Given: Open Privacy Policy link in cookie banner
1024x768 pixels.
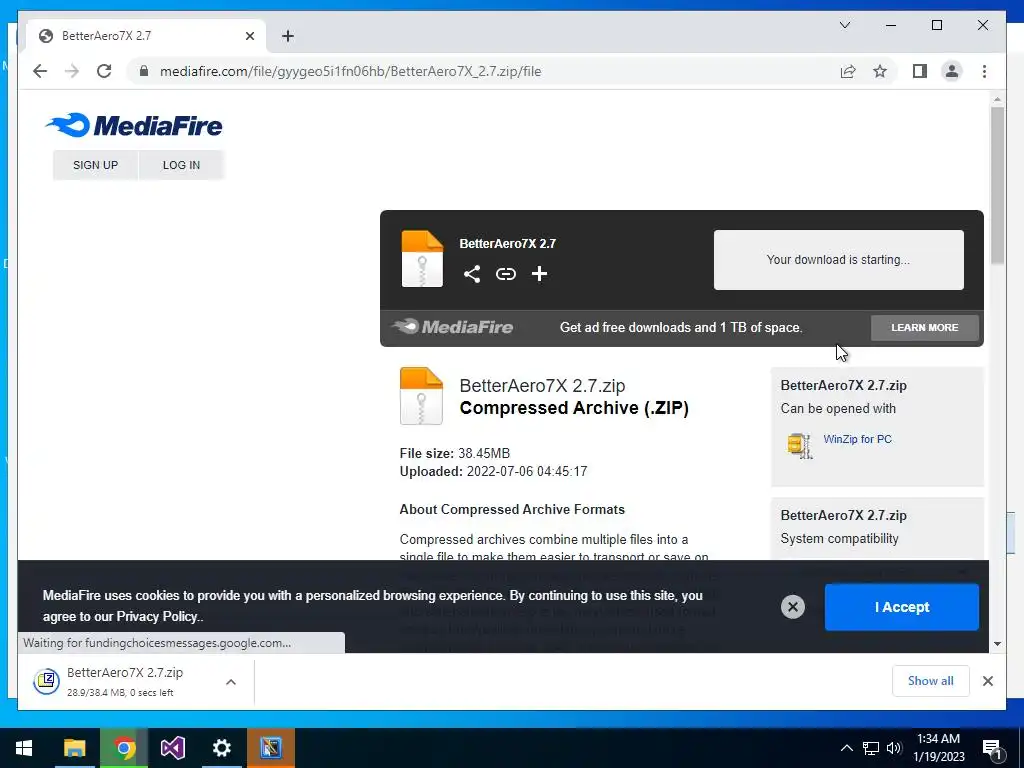Looking at the screenshot, I should click(x=157, y=616).
